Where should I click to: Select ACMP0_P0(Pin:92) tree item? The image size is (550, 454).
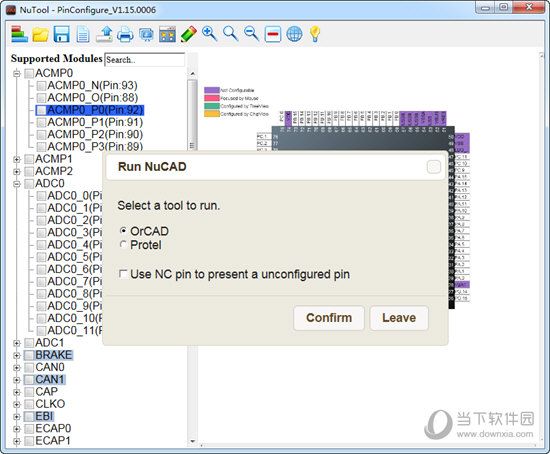pos(95,110)
